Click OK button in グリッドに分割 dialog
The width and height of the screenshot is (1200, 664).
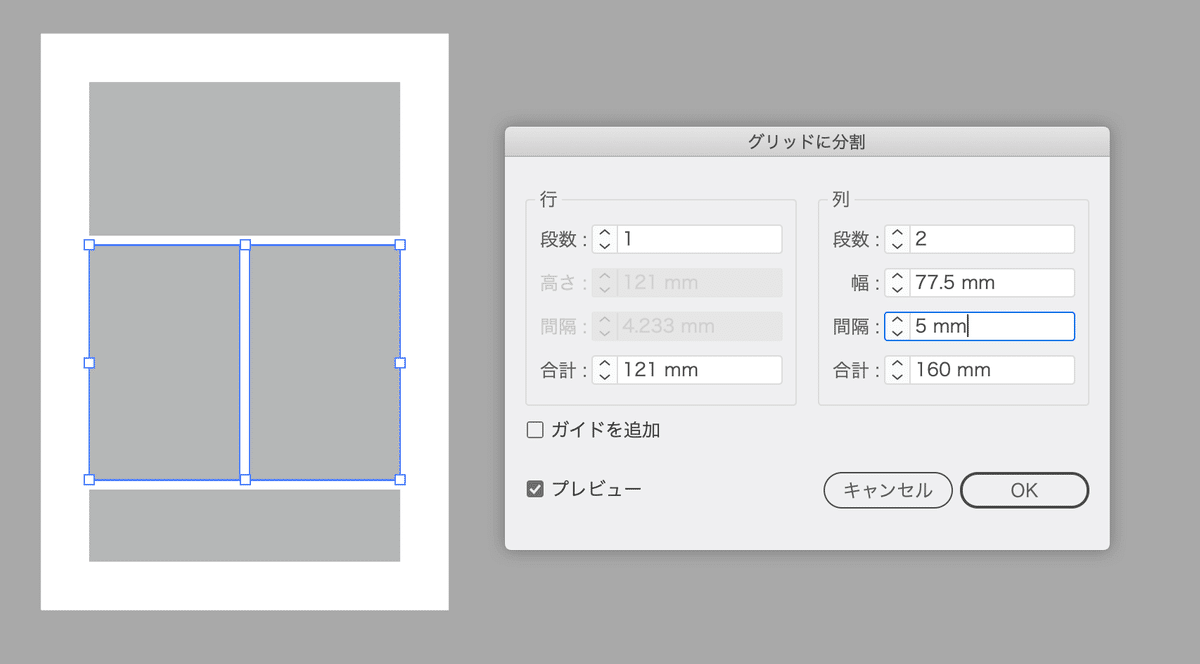pos(1024,490)
